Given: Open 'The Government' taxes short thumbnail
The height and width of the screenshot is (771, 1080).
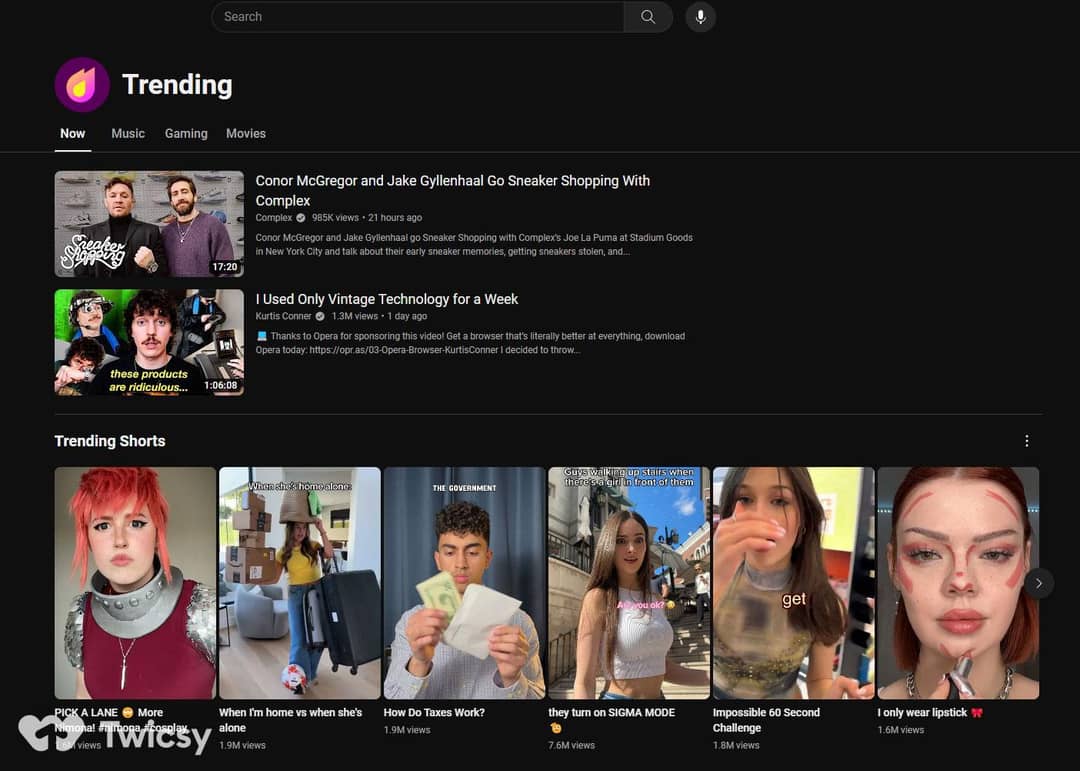Looking at the screenshot, I should [464, 583].
